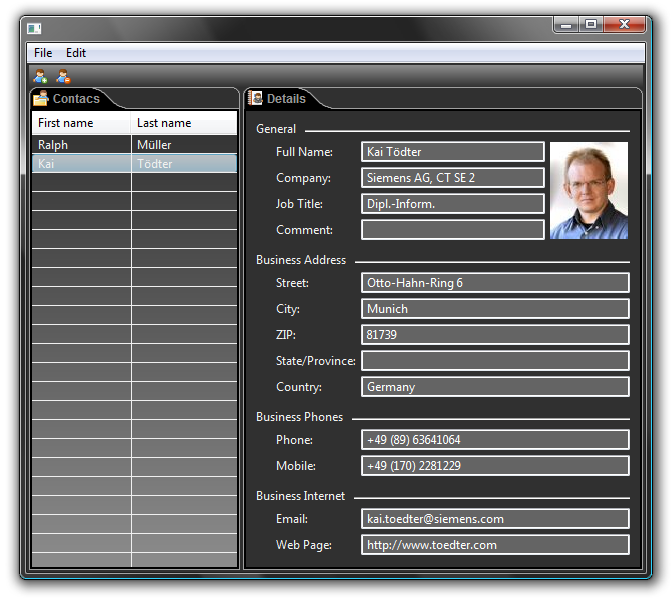Click the Street input field

(x=495, y=283)
